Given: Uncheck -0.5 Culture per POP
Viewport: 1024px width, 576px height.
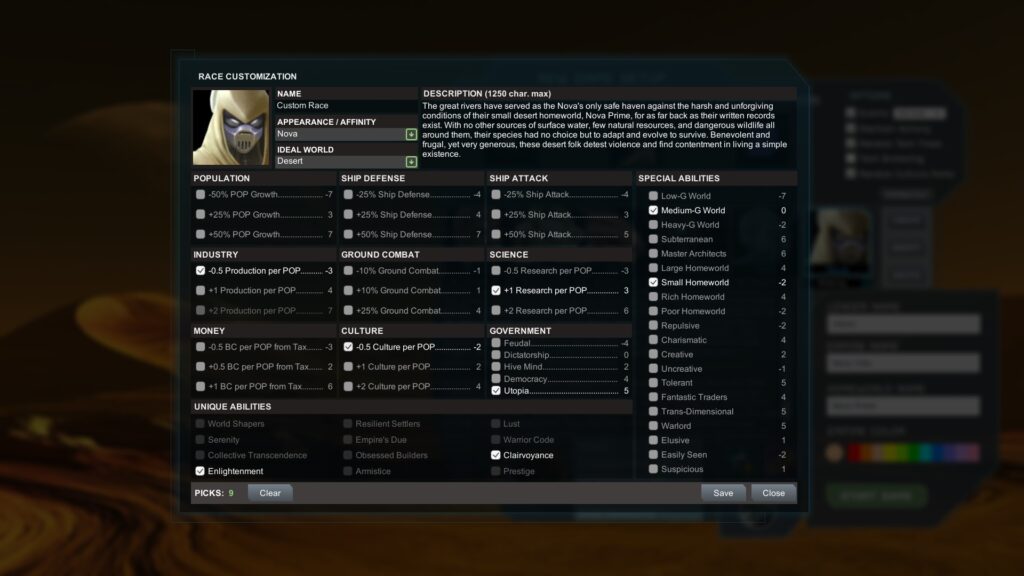Looking at the screenshot, I should 348,347.
